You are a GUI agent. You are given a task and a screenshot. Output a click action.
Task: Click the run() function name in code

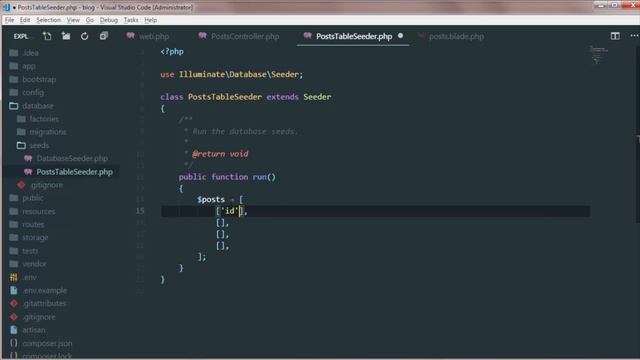[x=259, y=177]
